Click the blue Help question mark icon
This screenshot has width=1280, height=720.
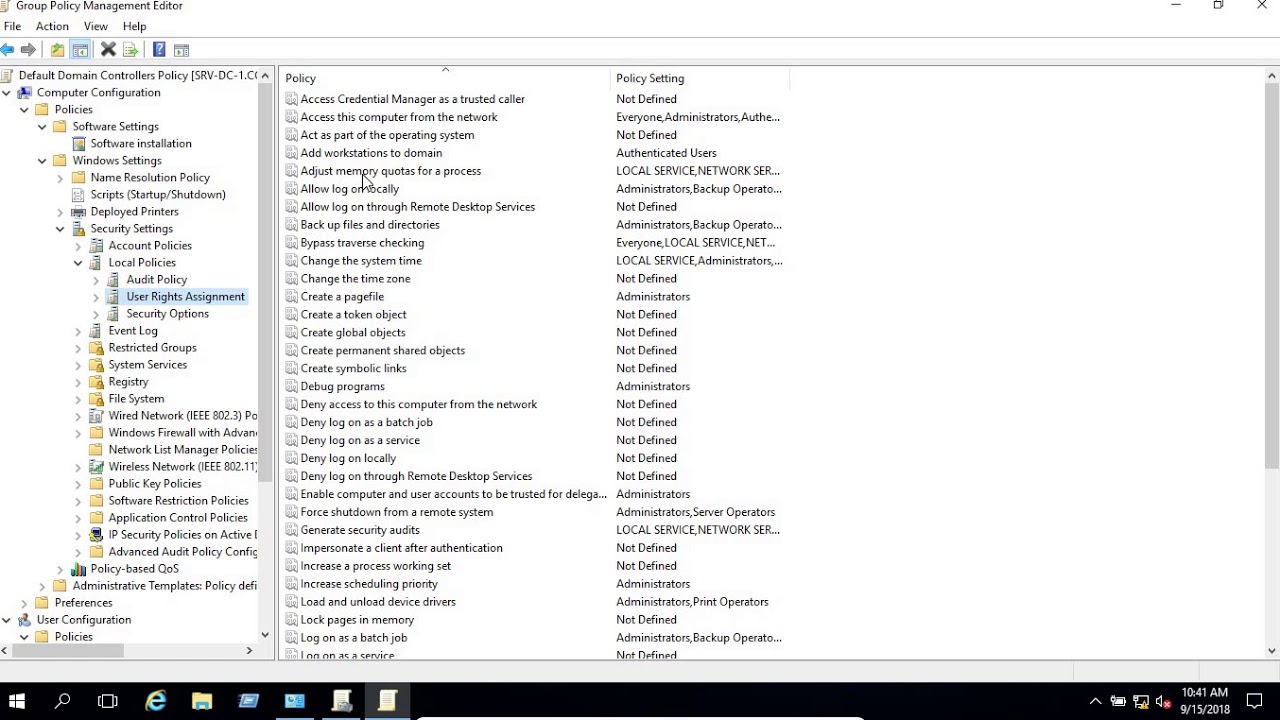coord(159,50)
